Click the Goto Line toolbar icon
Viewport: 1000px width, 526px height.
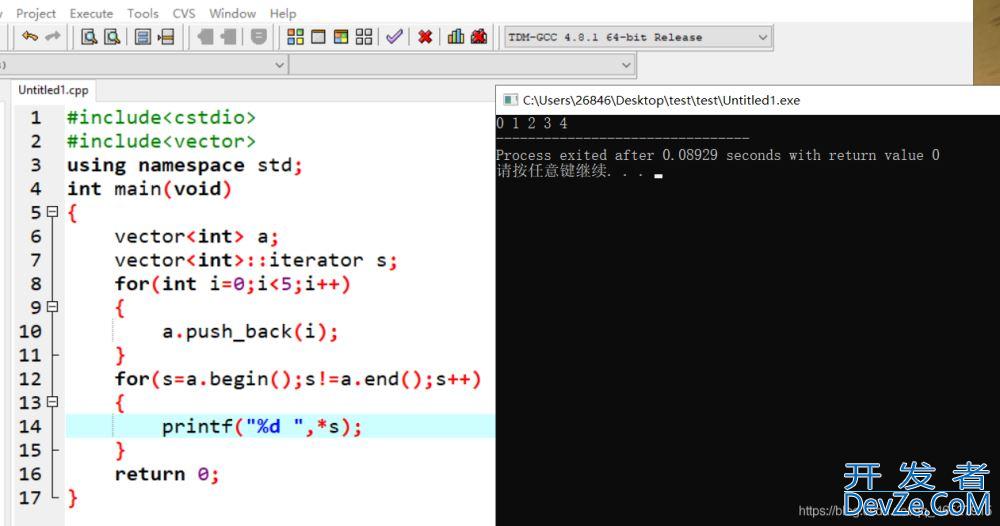[166, 37]
